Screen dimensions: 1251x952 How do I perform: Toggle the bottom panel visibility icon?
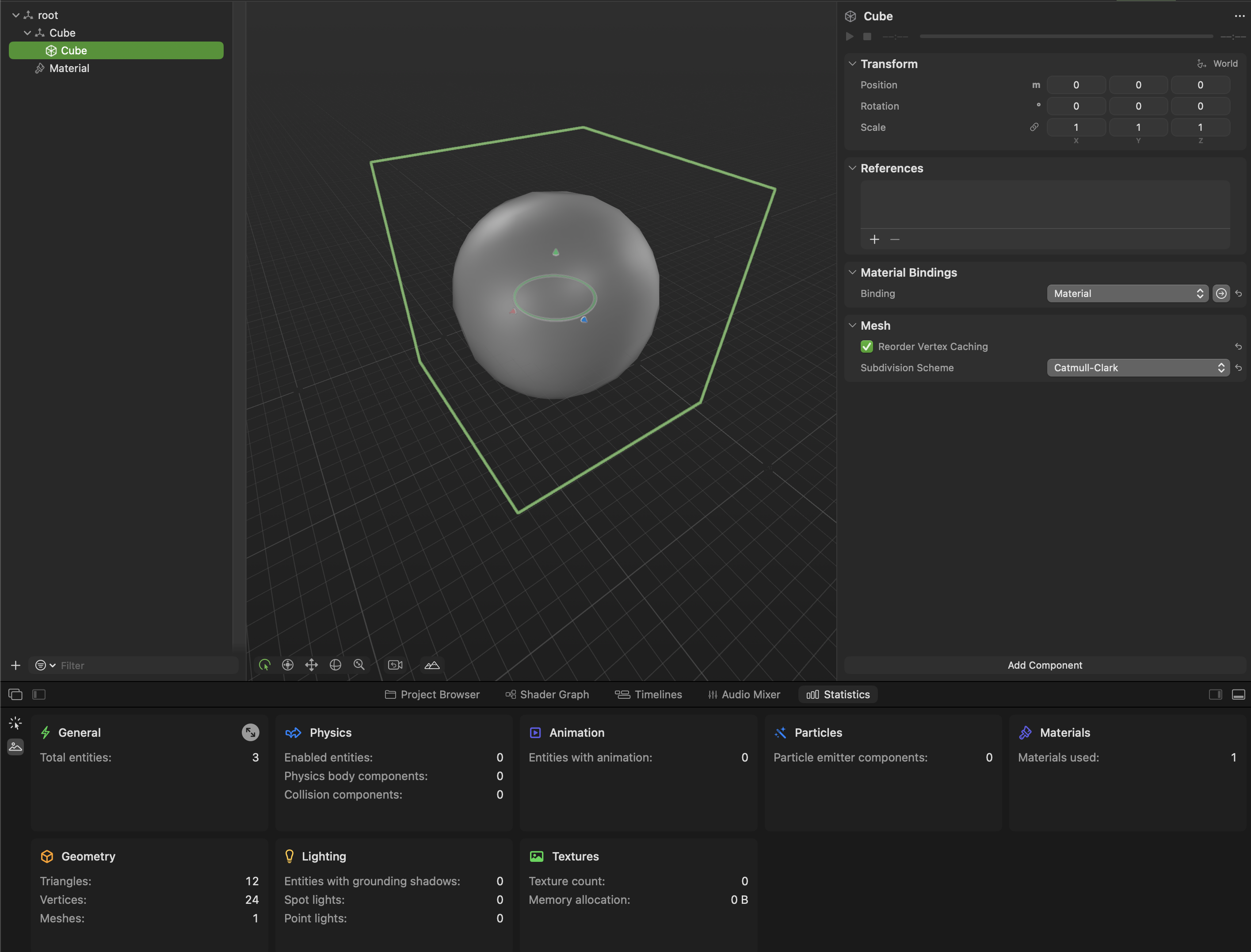coord(1239,694)
